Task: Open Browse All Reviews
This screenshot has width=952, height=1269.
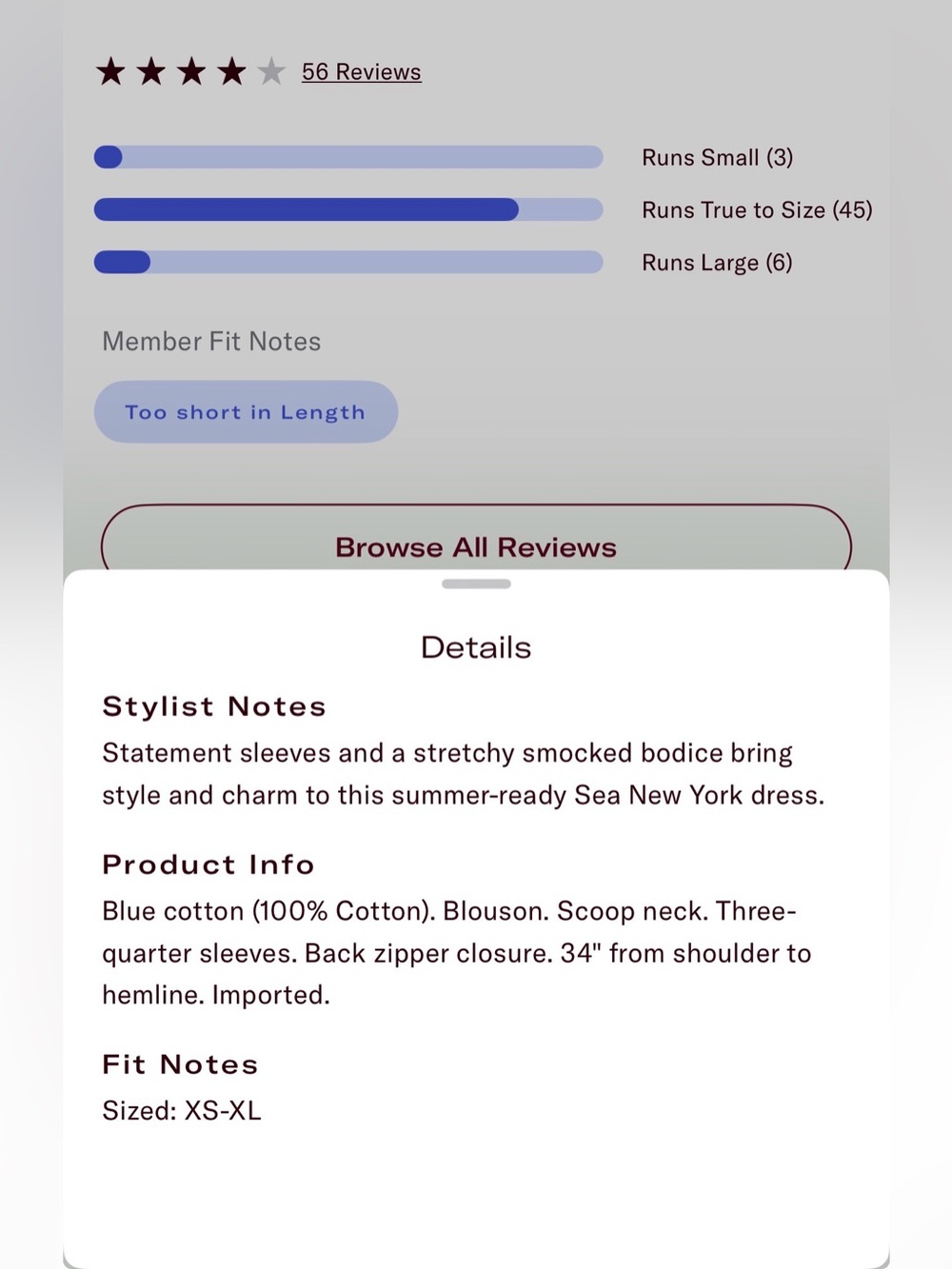Action: tap(476, 539)
